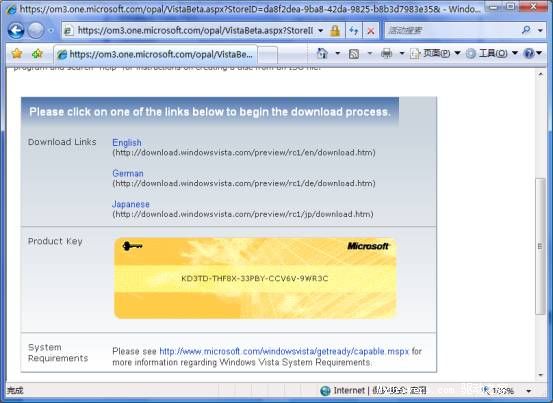Click the Back navigation arrow button
553x403 pixels.
pos(16,31)
